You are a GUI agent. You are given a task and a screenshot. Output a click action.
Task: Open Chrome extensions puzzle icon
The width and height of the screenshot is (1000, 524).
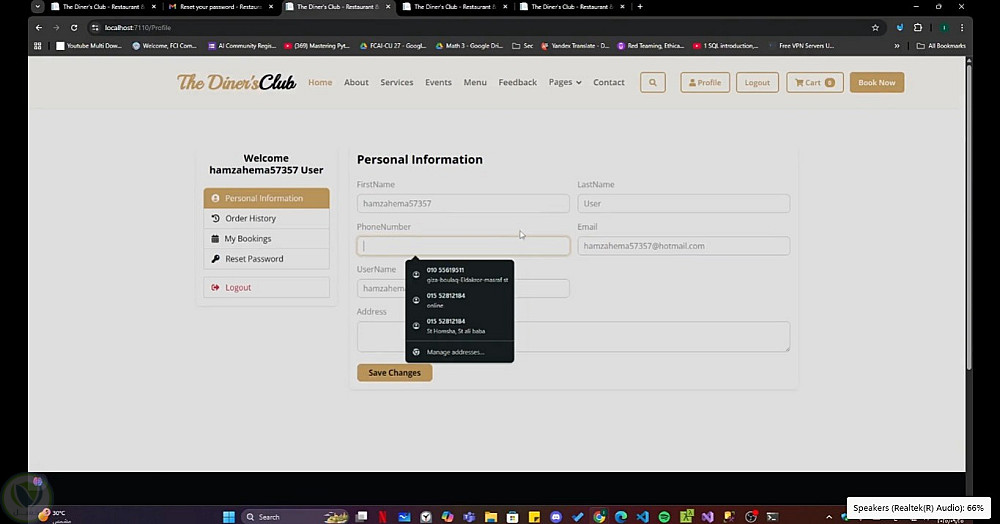coord(918,27)
